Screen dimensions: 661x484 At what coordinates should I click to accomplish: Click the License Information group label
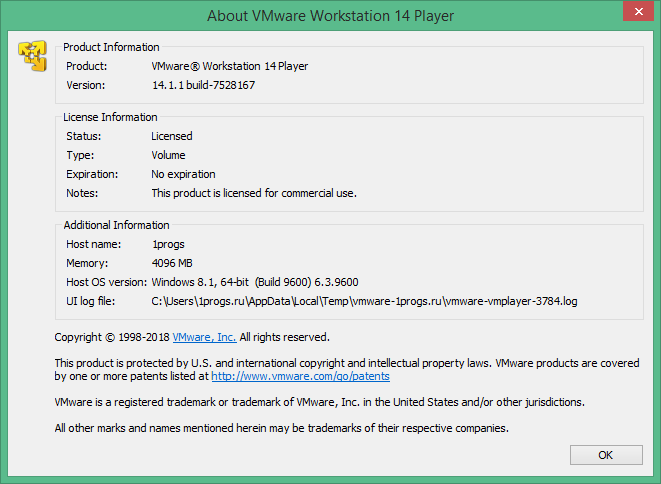(x=110, y=117)
